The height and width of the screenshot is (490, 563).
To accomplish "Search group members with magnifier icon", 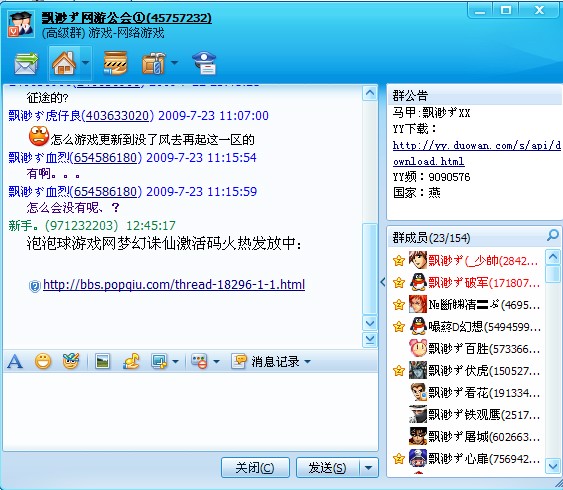I will 553,235.
